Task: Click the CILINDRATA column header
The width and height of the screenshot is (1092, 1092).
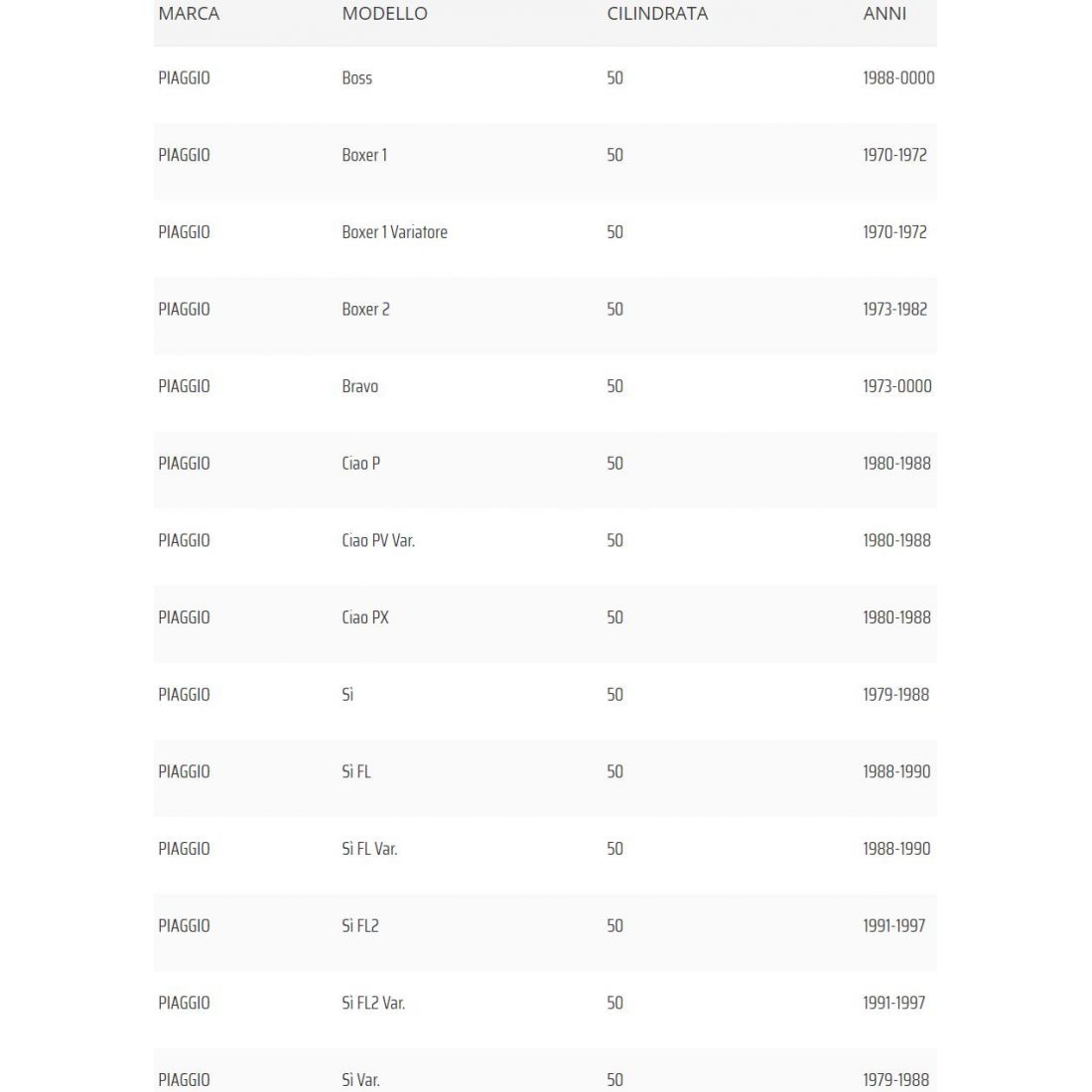Action: click(x=657, y=14)
